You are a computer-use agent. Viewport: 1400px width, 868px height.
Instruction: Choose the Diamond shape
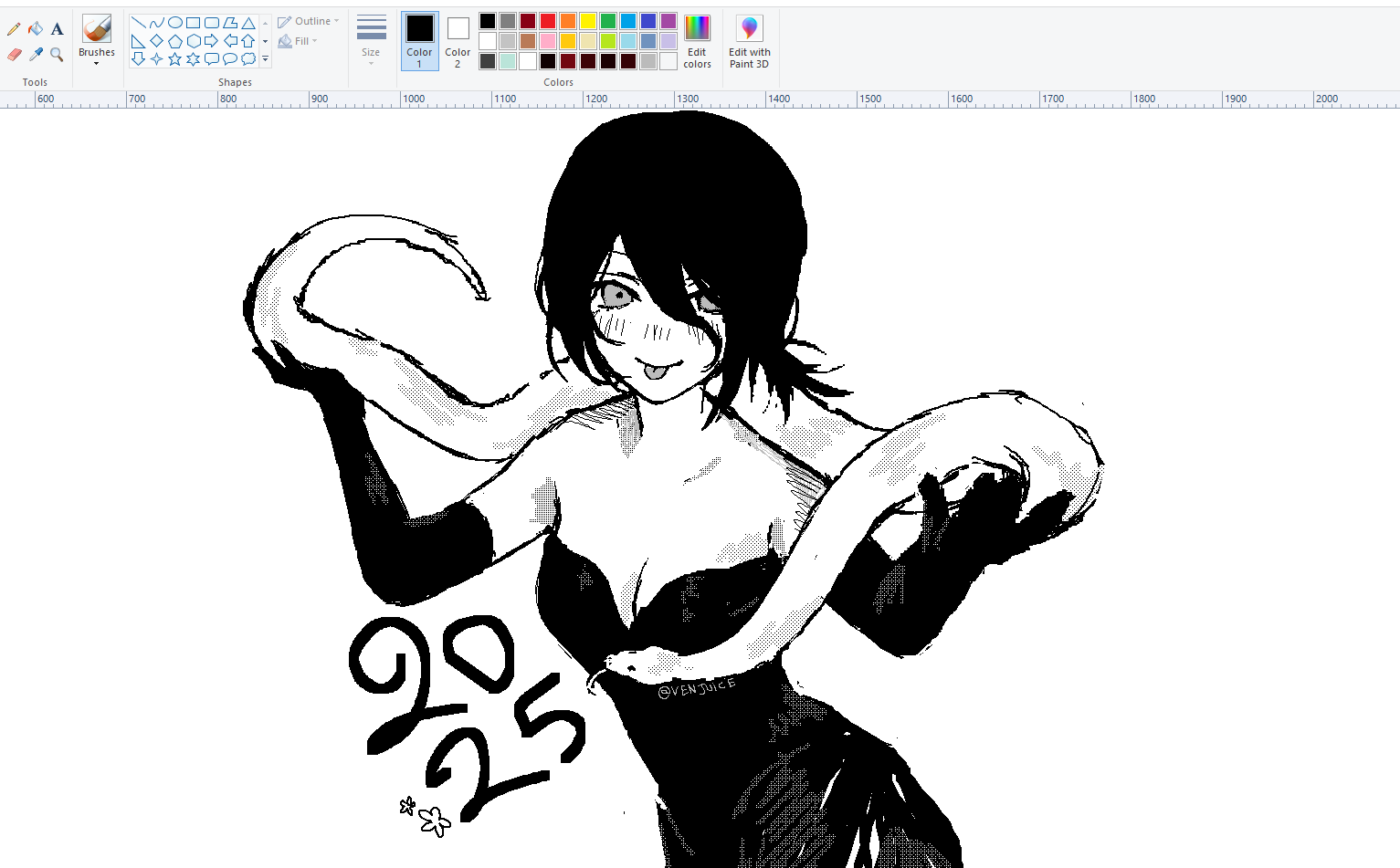point(156,40)
